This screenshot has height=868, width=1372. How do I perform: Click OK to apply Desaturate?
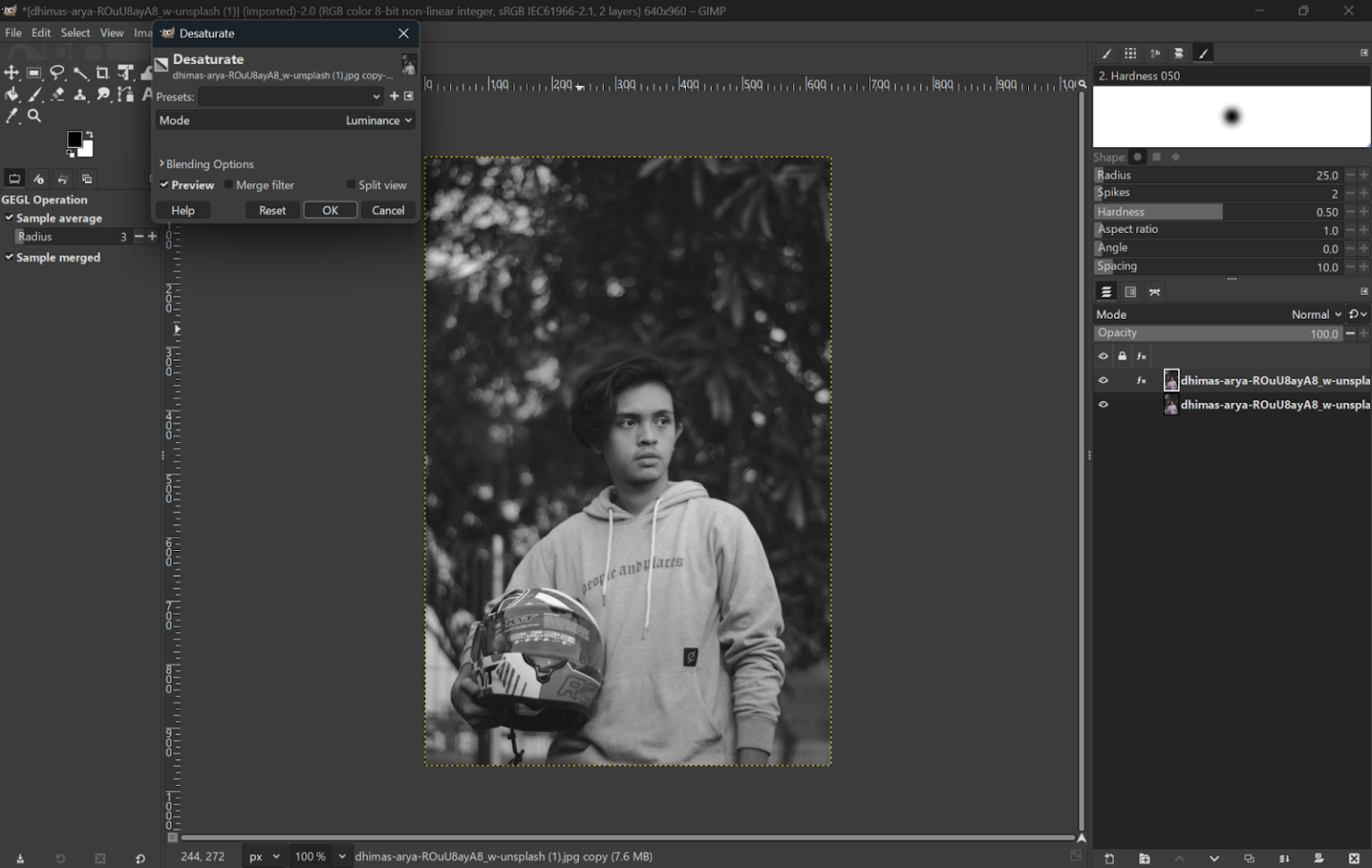point(330,211)
